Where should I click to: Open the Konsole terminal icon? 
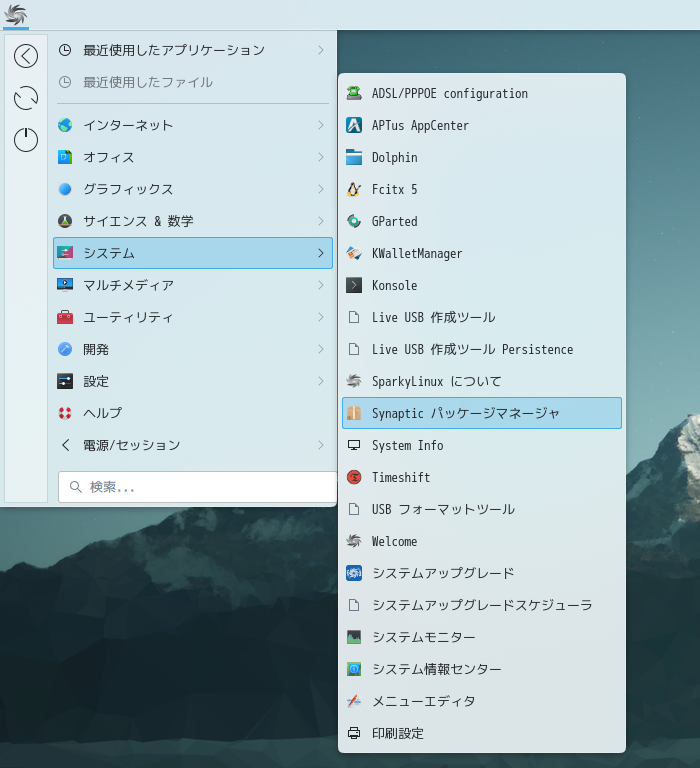pyautogui.click(x=354, y=285)
